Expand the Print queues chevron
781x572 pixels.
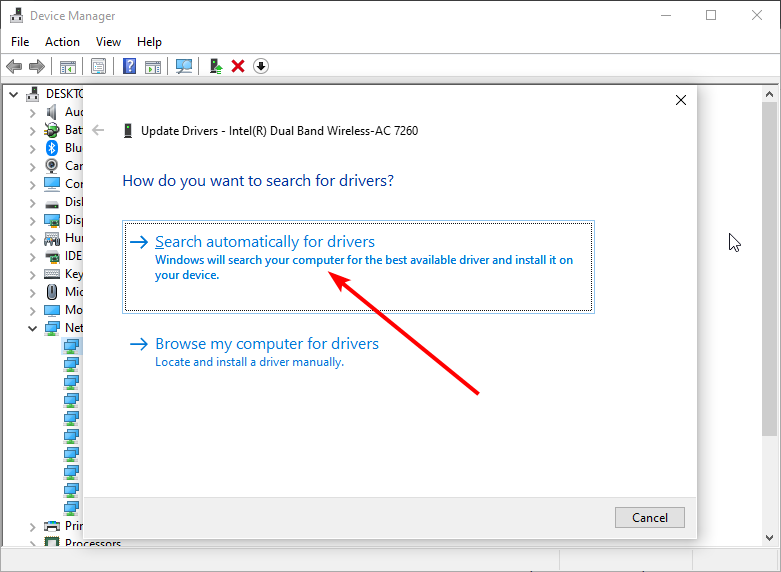pyautogui.click(x=33, y=526)
